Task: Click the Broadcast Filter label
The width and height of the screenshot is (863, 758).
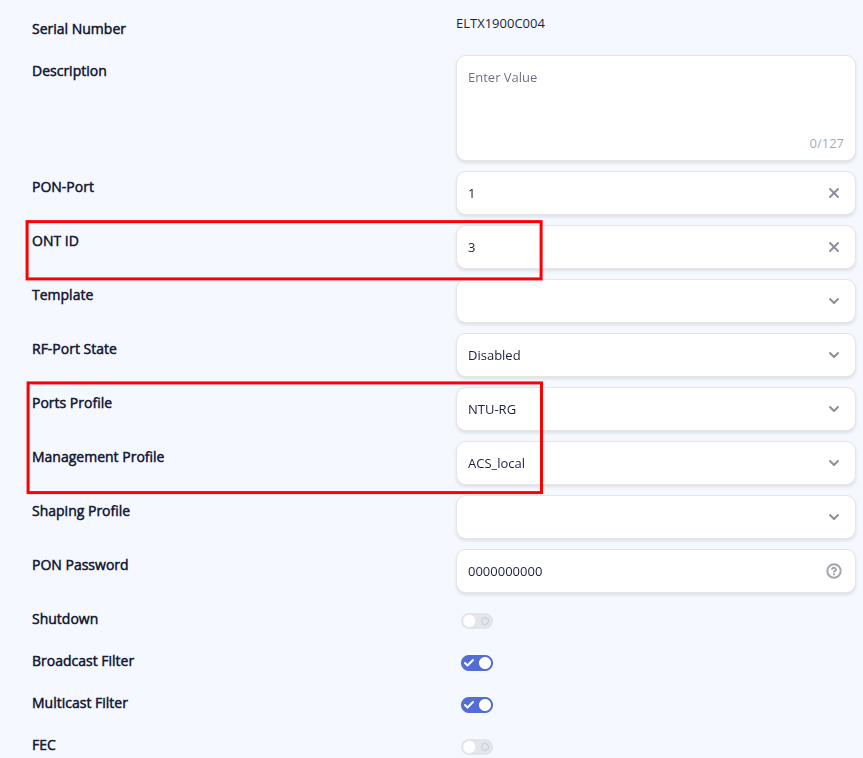Action: 83,661
